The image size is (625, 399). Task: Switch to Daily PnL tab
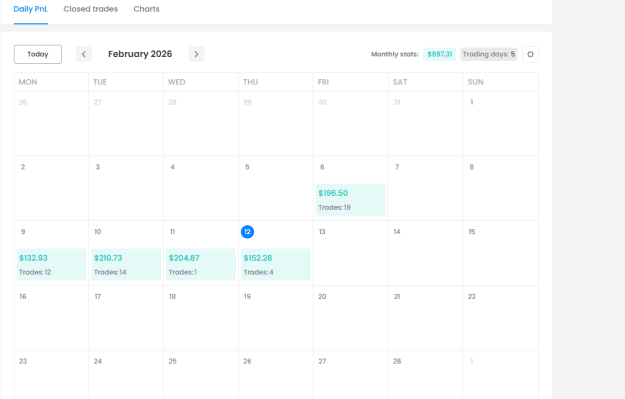[31, 9]
